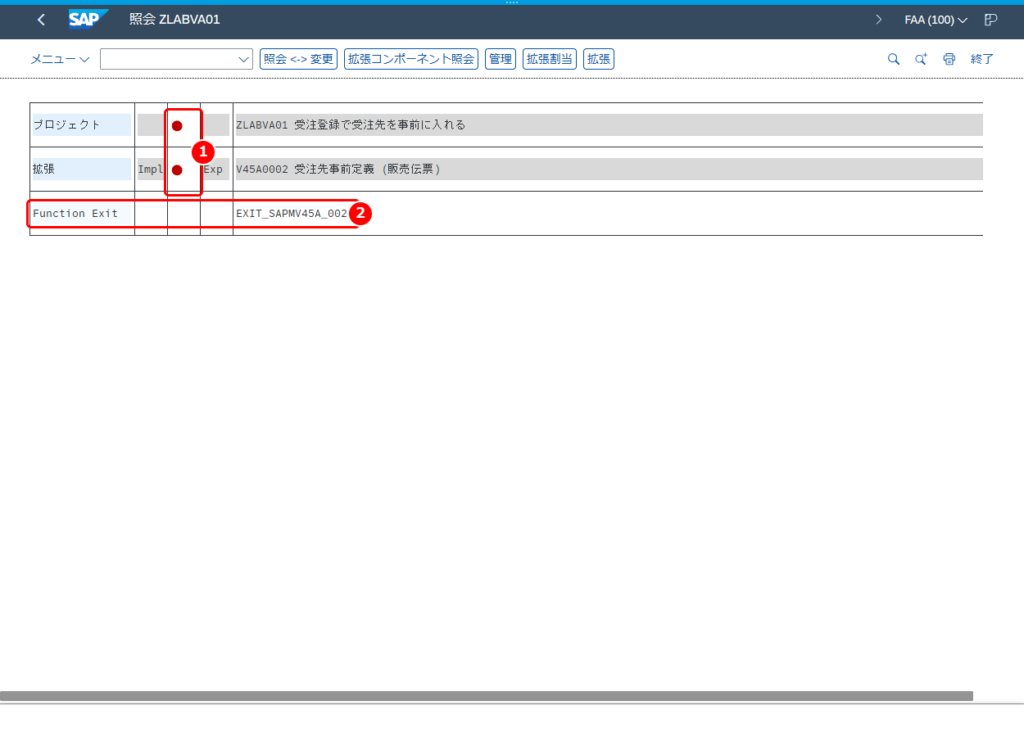Click the 照会 ZLABVA01 page title

pyautogui.click(x=174, y=20)
